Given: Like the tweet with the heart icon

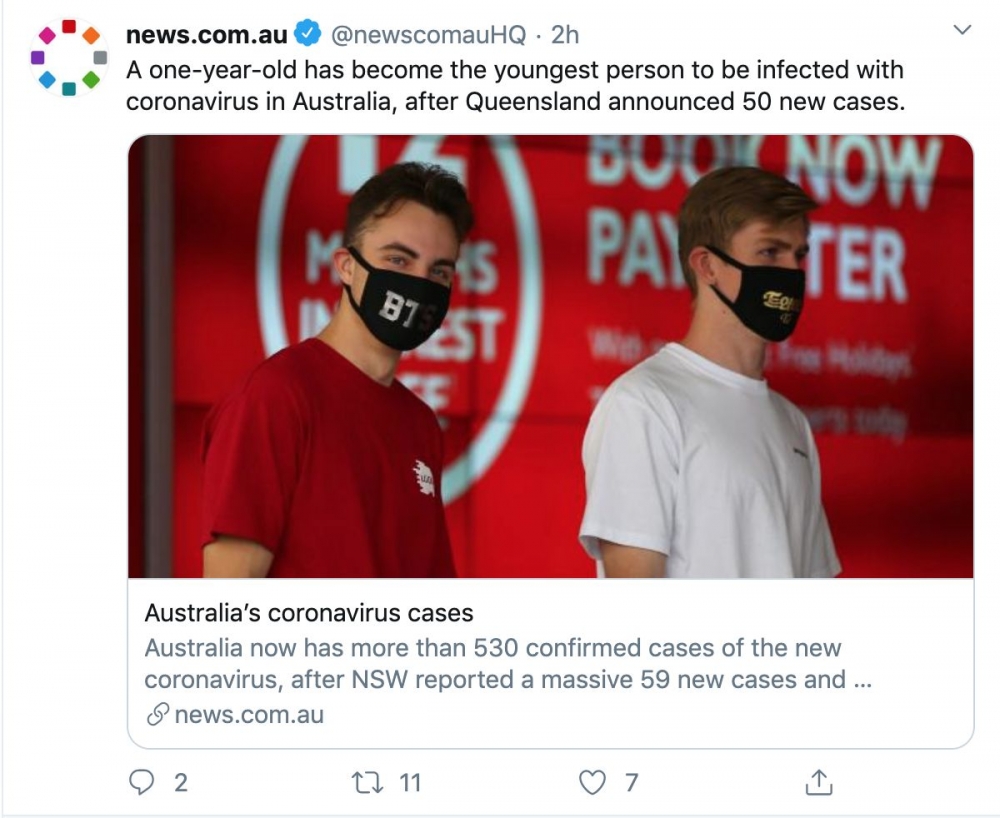Looking at the screenshot, I should pyautogui.click(x=592, y=782).
